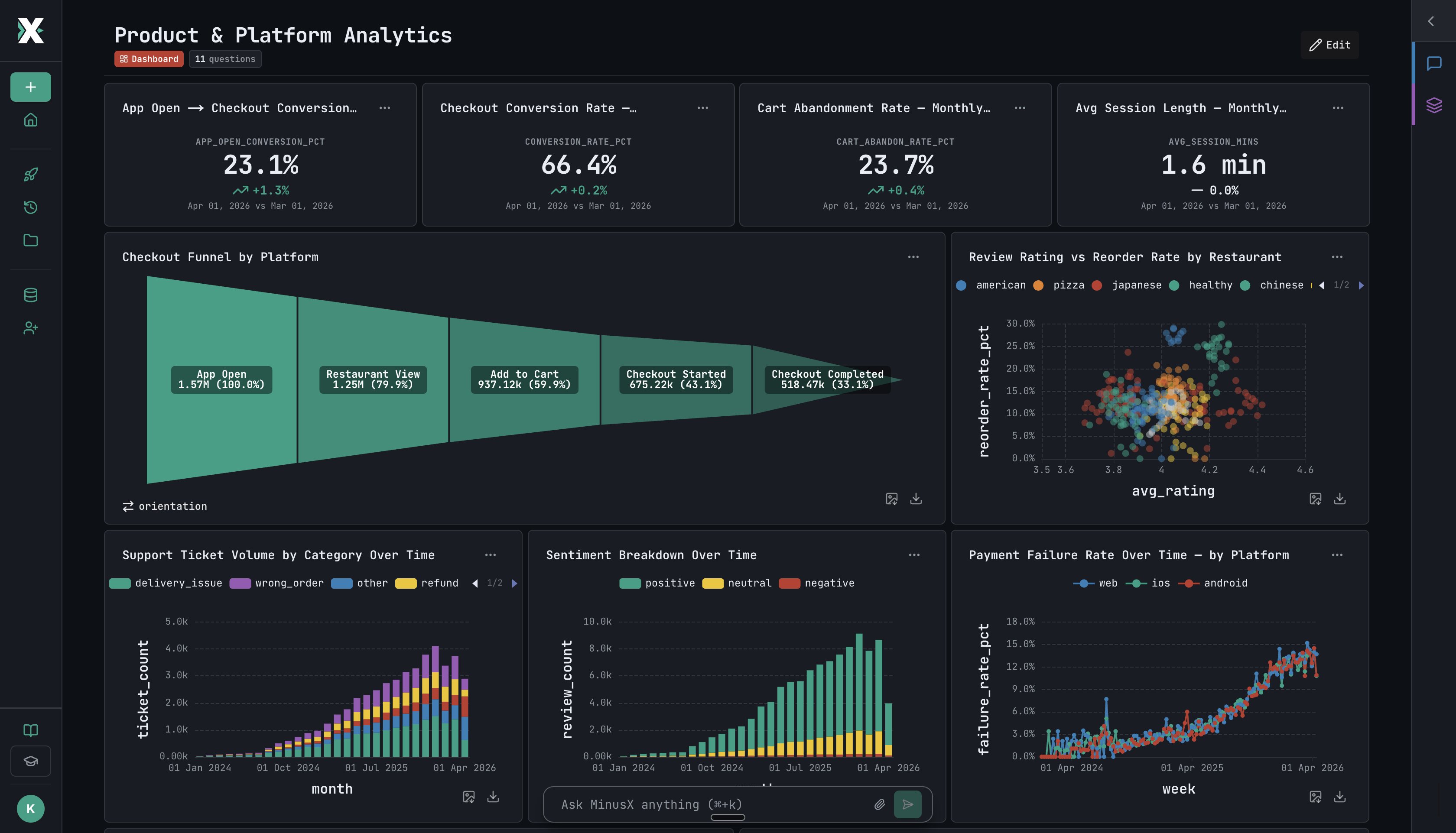Click the App Open funnel stage
1456x833 pixels.
[221, 379]
